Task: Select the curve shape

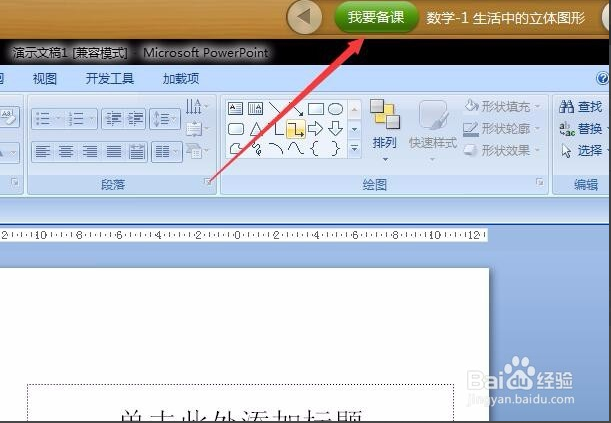Action: tap(296, 148)
